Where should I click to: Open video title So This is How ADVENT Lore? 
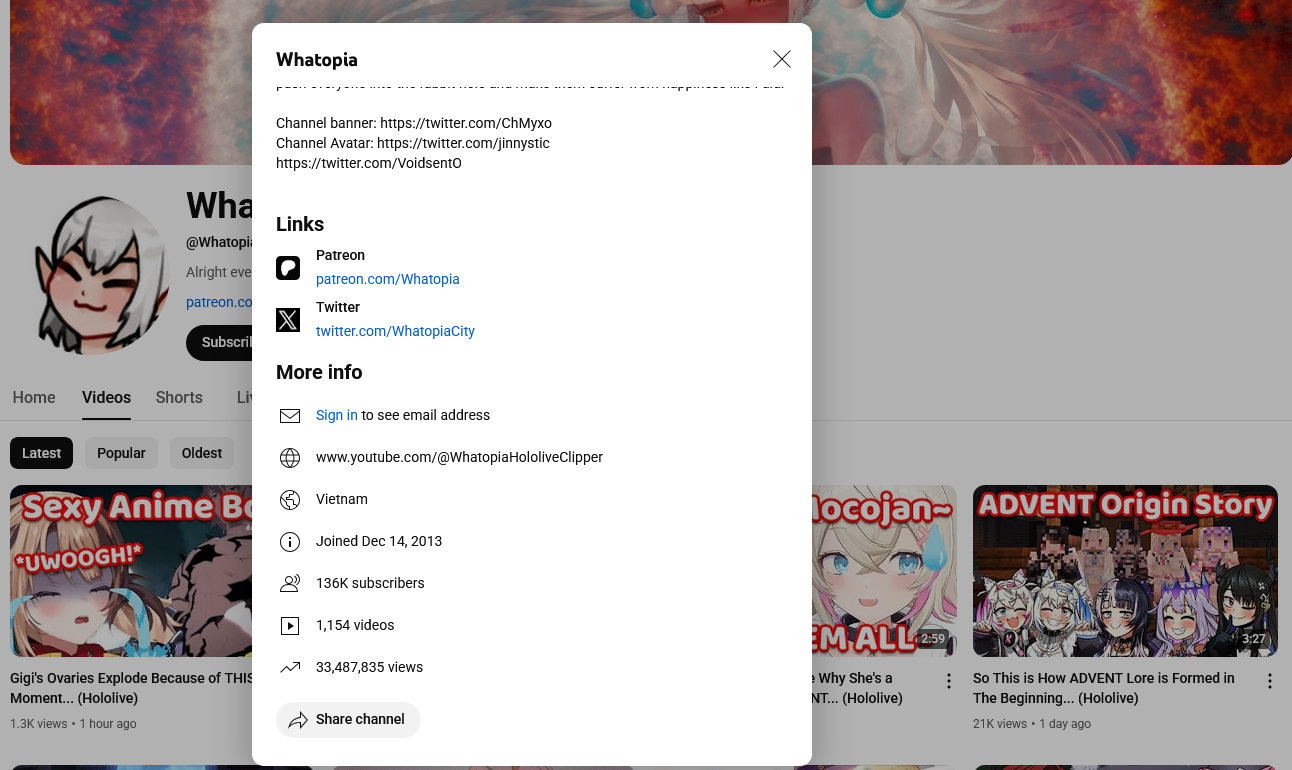pyautogui.click(x=1104, y=688)
